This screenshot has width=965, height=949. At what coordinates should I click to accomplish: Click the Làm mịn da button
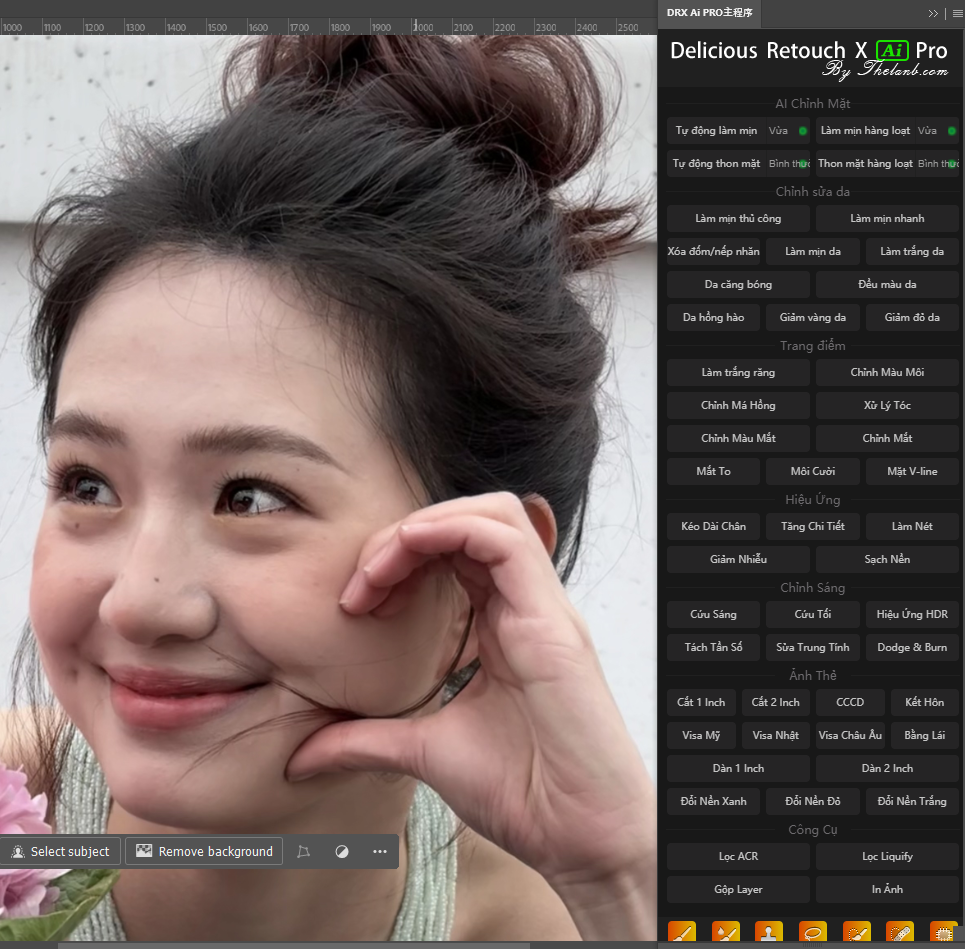point(812,252)
